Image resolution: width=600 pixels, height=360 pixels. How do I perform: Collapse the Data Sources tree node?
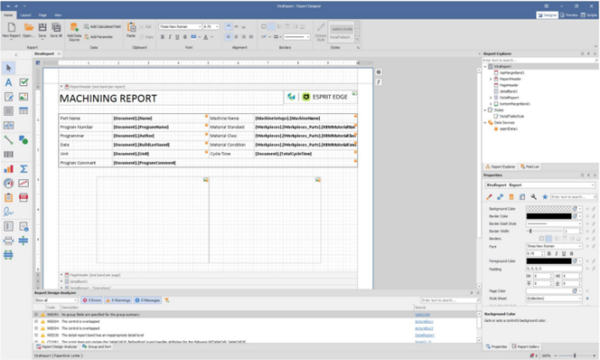click(x=485, y=123)
